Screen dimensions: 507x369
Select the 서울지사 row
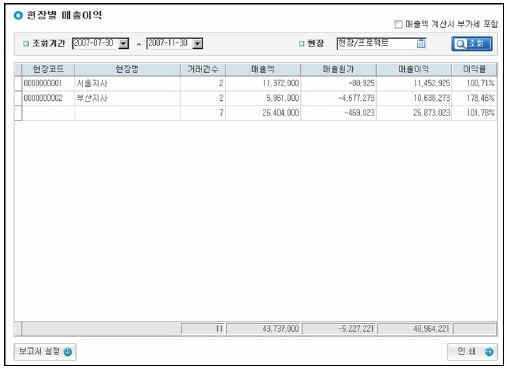pos(256,83)
